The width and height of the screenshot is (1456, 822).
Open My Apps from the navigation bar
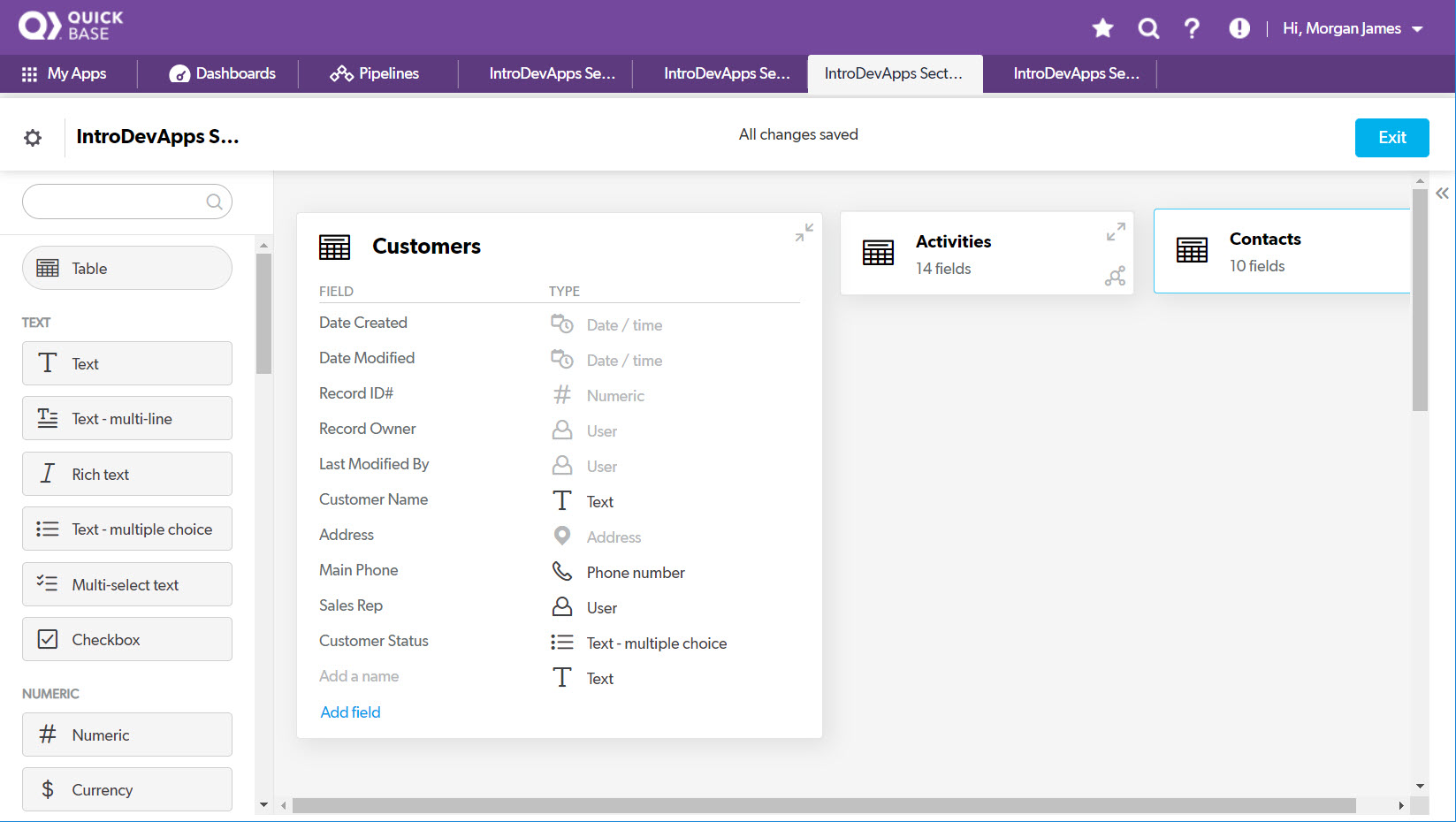click(x=67, y=73)
